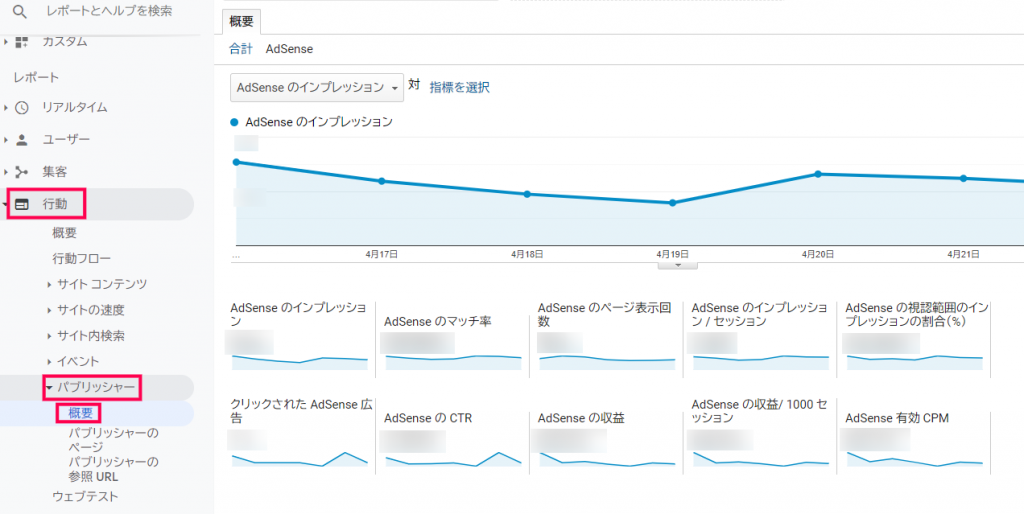Viewport: 1024px width, 514px height.
Task: Select パブリッシャー menu label
Action: pos(96,388)
